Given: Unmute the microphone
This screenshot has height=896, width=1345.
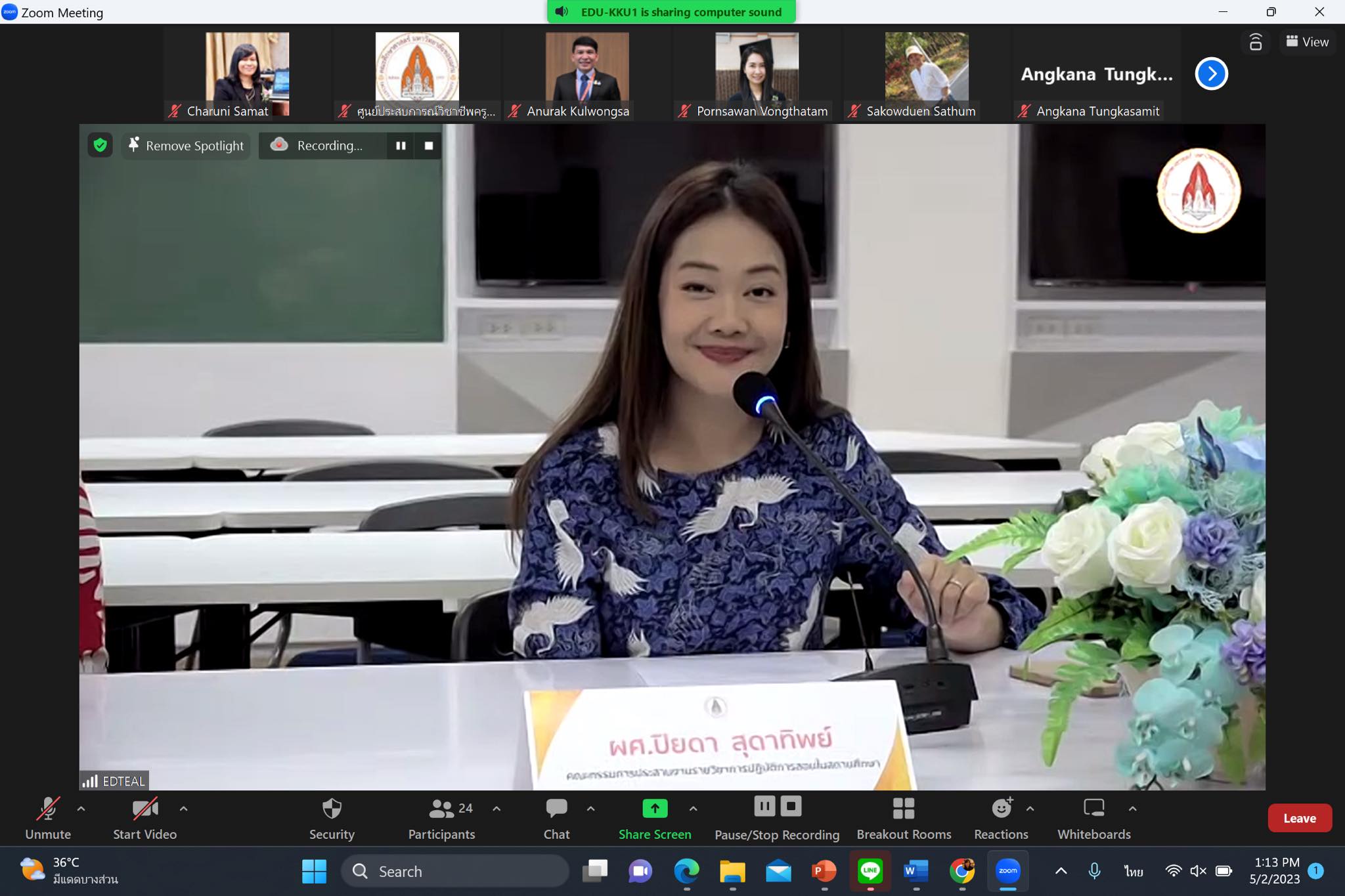Looking at the screenshot, I should 48,817.
